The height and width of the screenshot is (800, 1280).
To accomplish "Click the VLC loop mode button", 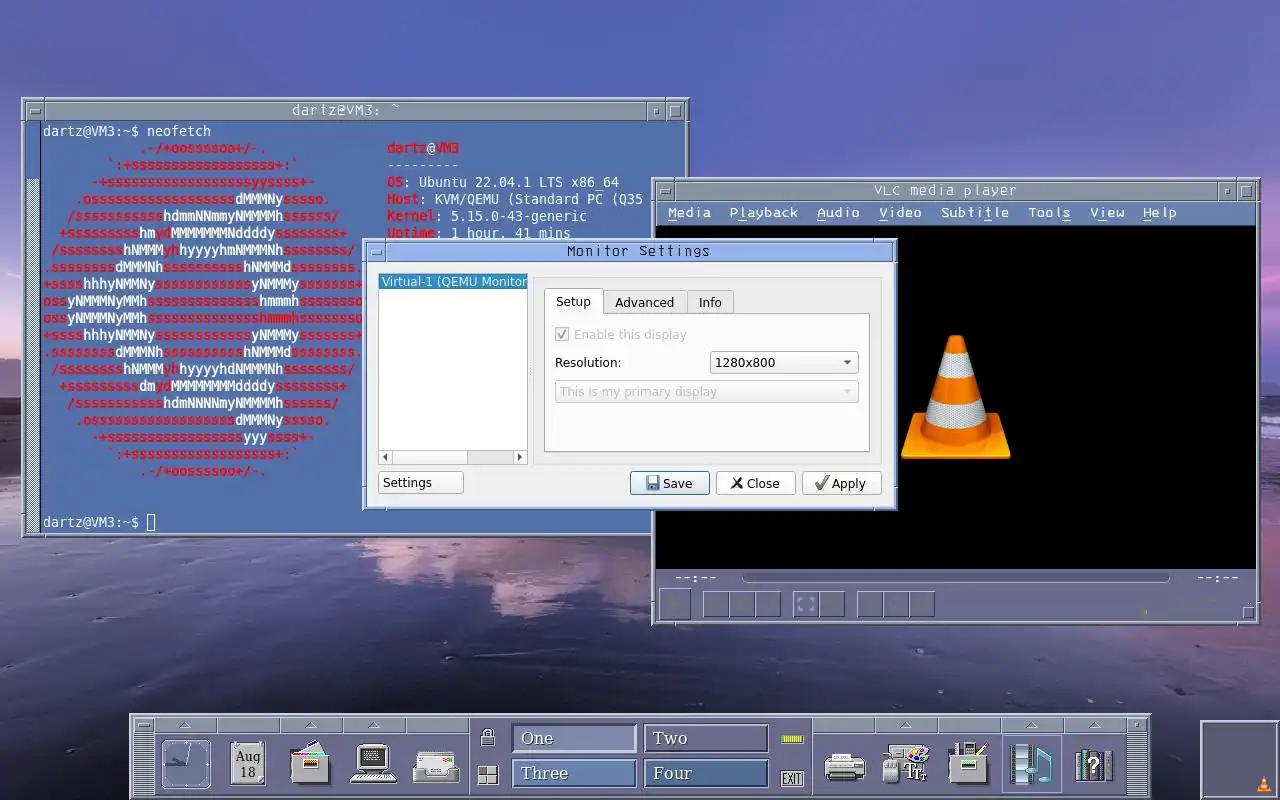I will [896, 604].
